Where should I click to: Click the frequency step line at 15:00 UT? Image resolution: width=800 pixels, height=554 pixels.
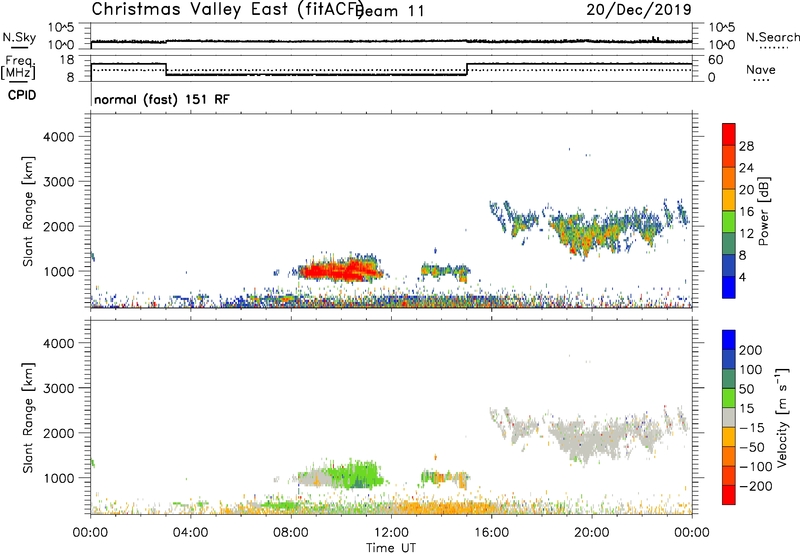coord(467,69)
